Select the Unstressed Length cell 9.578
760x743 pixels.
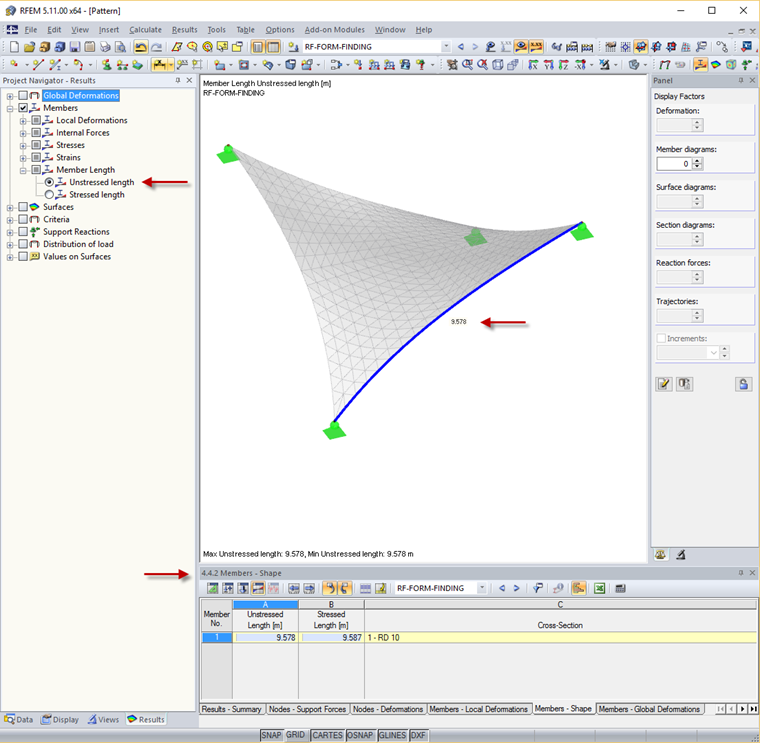point(265,637)
